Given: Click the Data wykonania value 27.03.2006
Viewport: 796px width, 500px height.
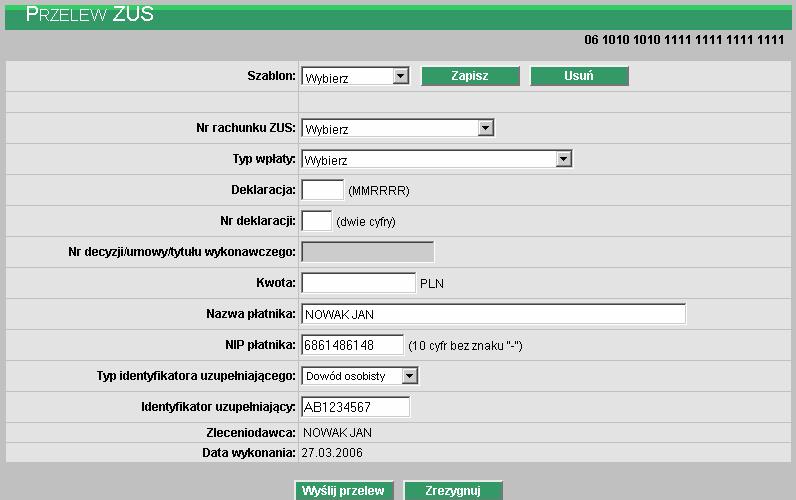Looking at the screenshot, I should [x=332, y=453].
